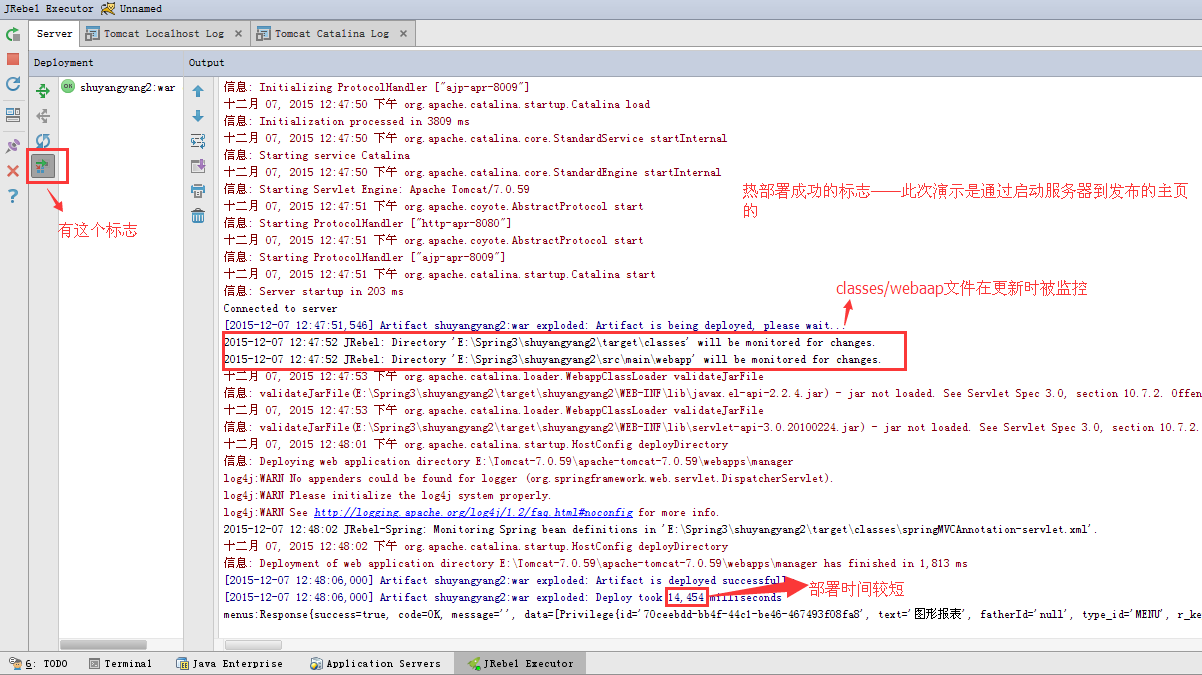Screen dimensions: 1202x675
Task: Open the Application Servers tool window
Action: point(375,663)
